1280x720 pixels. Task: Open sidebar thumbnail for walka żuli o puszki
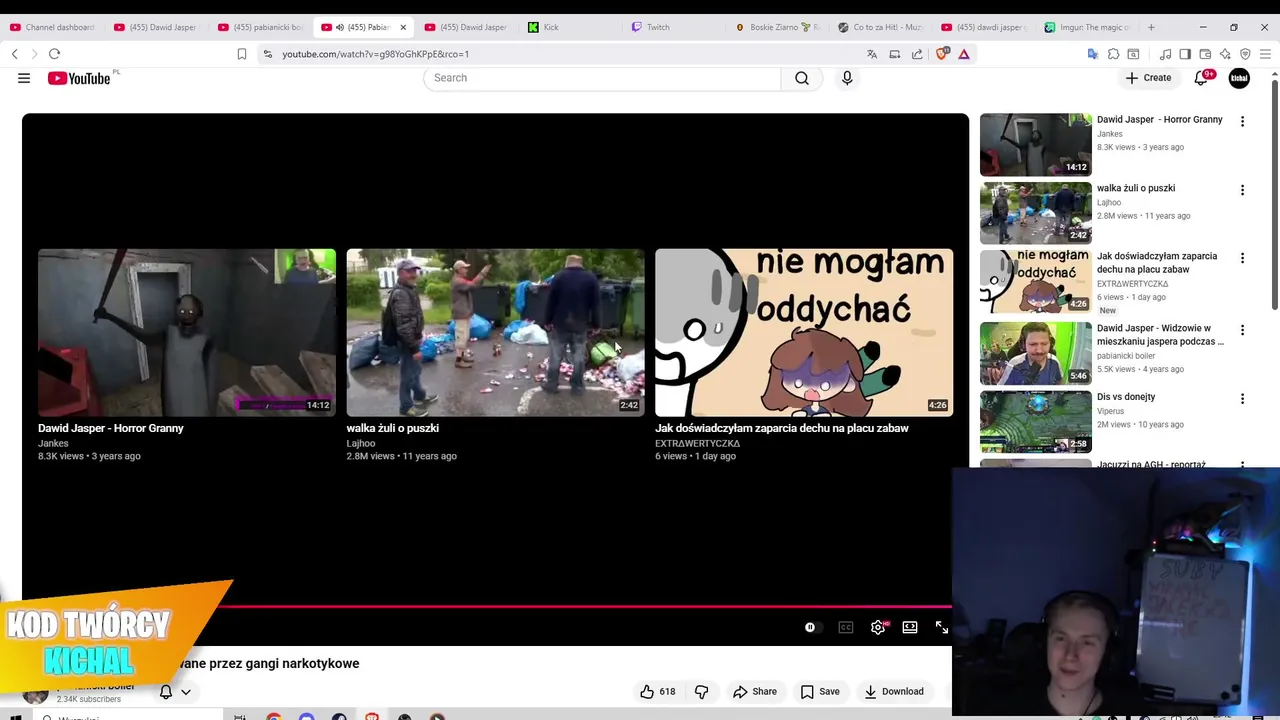[1036, 213]
